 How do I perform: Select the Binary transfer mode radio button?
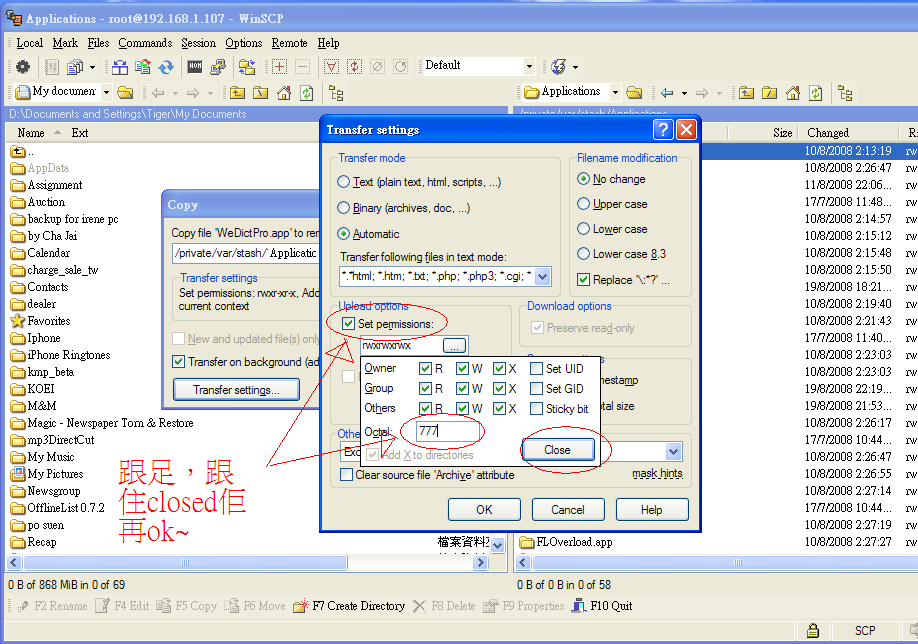click(x=344, y=208)
